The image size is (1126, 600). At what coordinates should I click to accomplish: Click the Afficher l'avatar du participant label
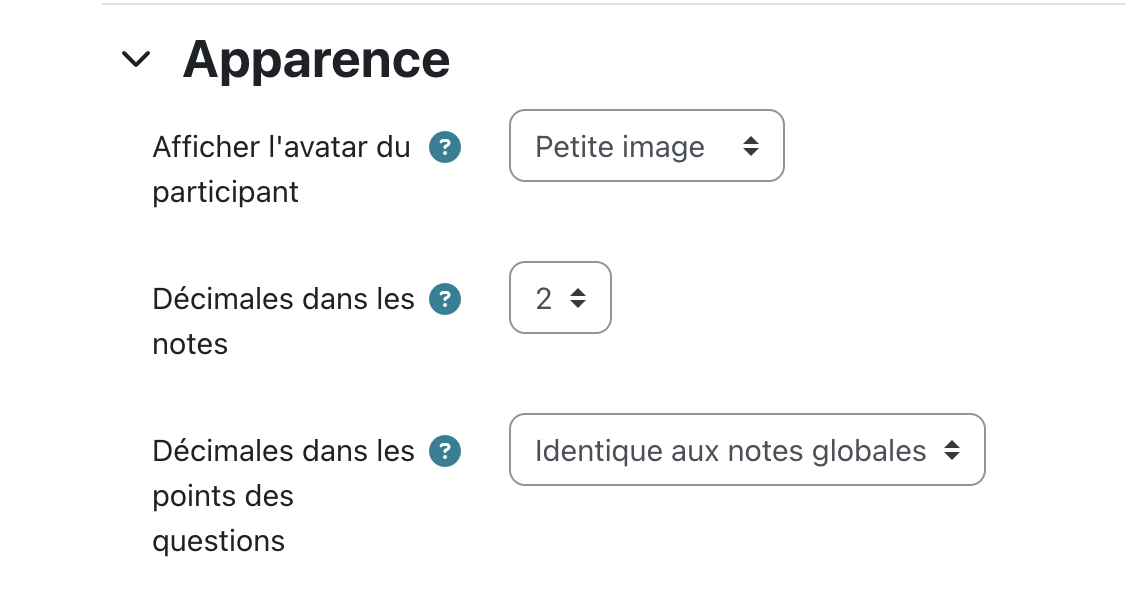tap(281, 169)
